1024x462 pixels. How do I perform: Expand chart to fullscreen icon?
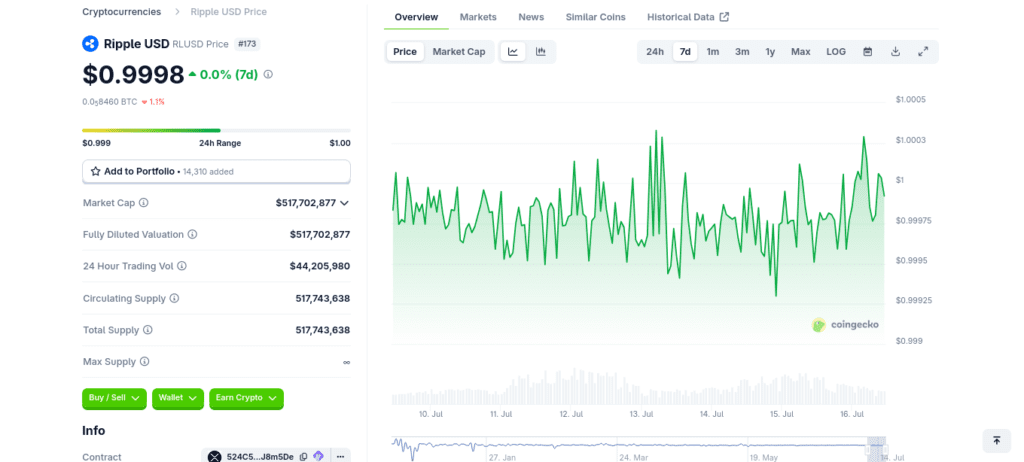(x=923, y=52)
